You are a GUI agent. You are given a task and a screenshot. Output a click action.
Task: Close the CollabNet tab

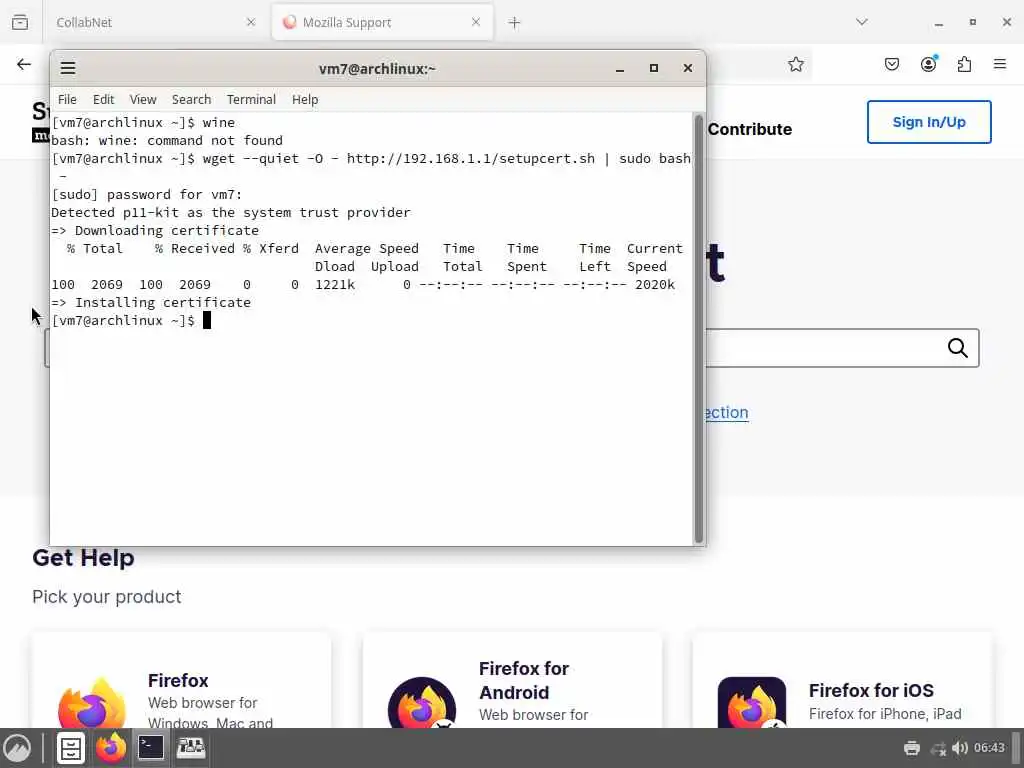tap(251, 22)
